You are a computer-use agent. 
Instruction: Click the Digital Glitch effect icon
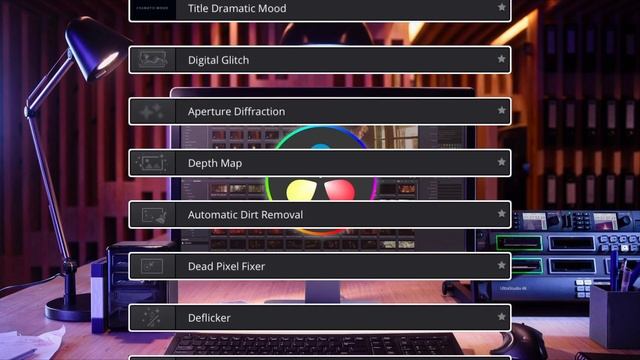click(152, 60)
